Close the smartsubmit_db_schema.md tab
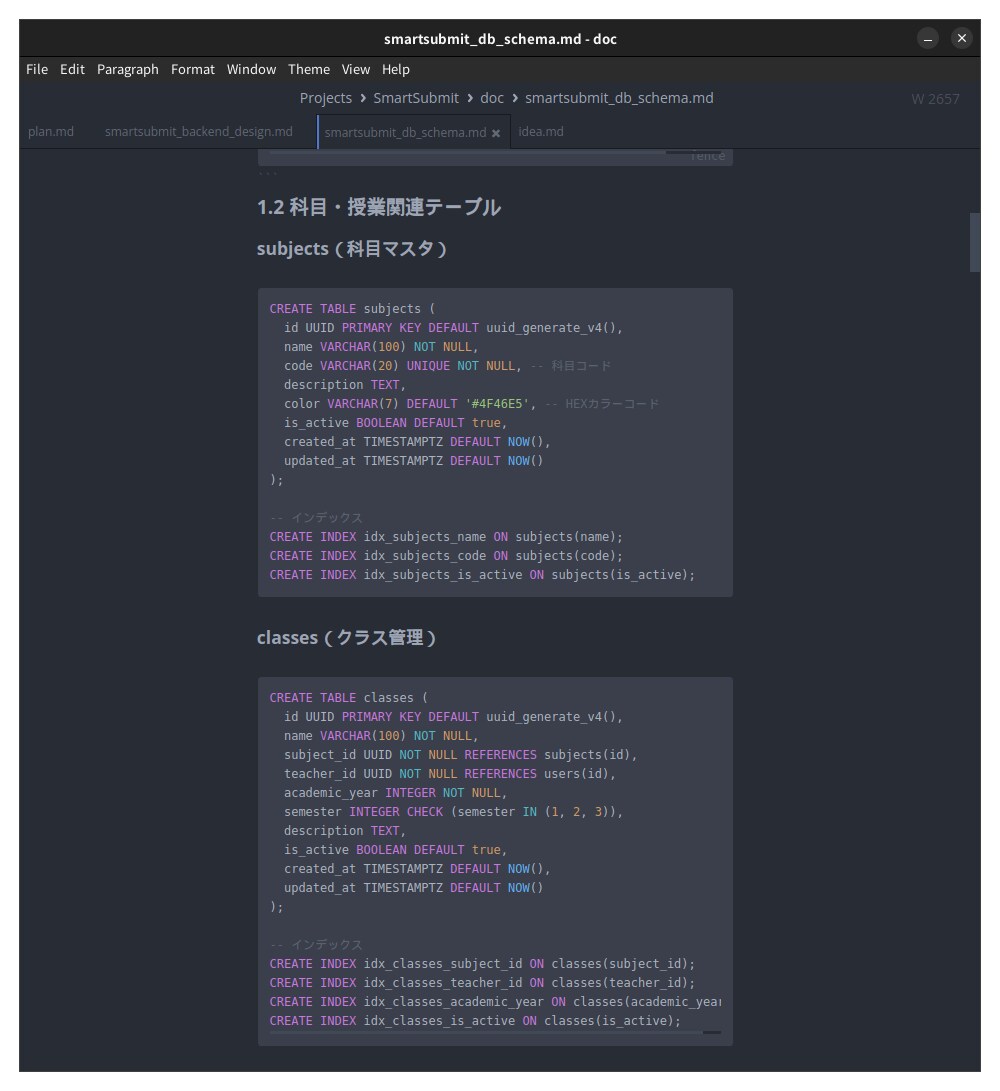The height and width of the screenshot is (1091, 1000). tap(495, 133)
